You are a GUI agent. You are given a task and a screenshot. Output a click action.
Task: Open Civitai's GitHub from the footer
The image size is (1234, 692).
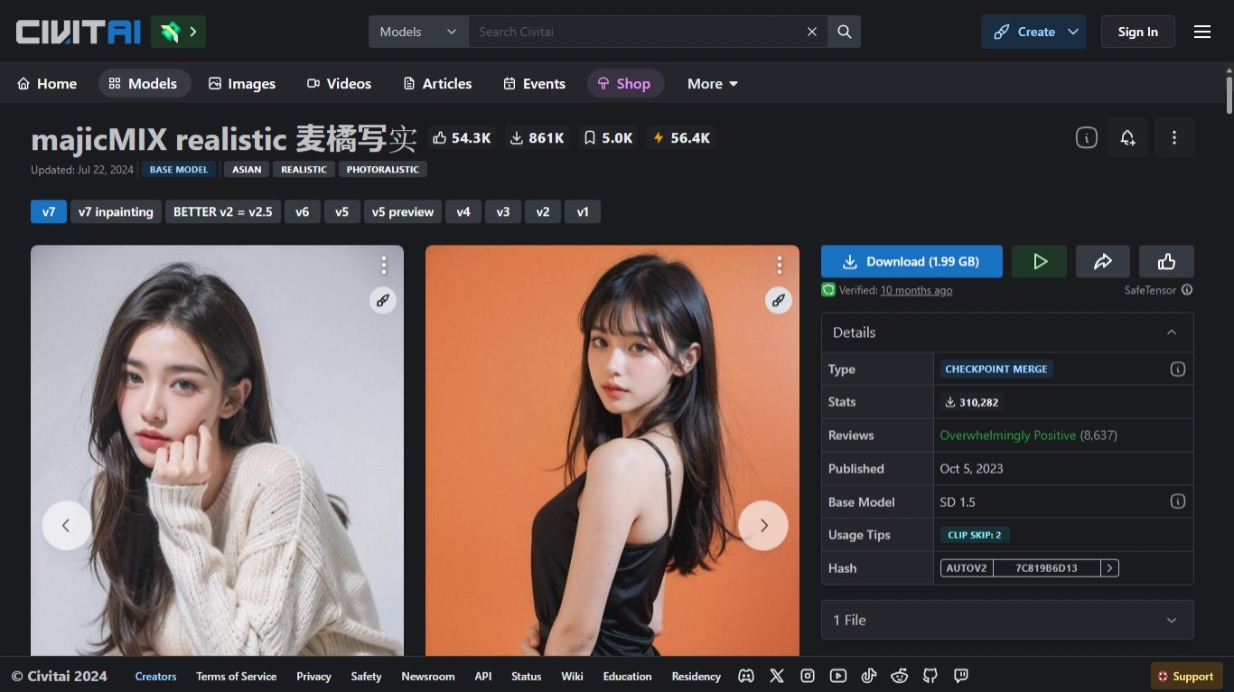tap(930, 676)
